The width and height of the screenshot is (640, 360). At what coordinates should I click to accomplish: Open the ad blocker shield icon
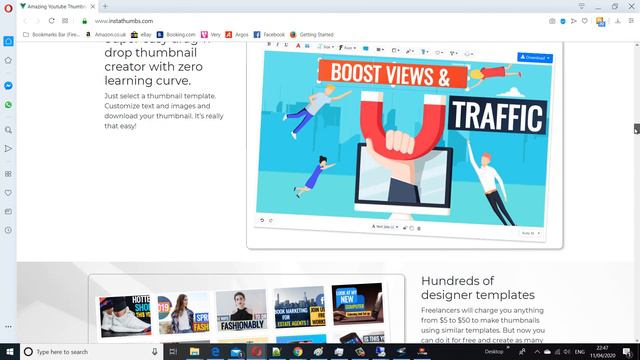pyautogui.click(x=563, y=21)
